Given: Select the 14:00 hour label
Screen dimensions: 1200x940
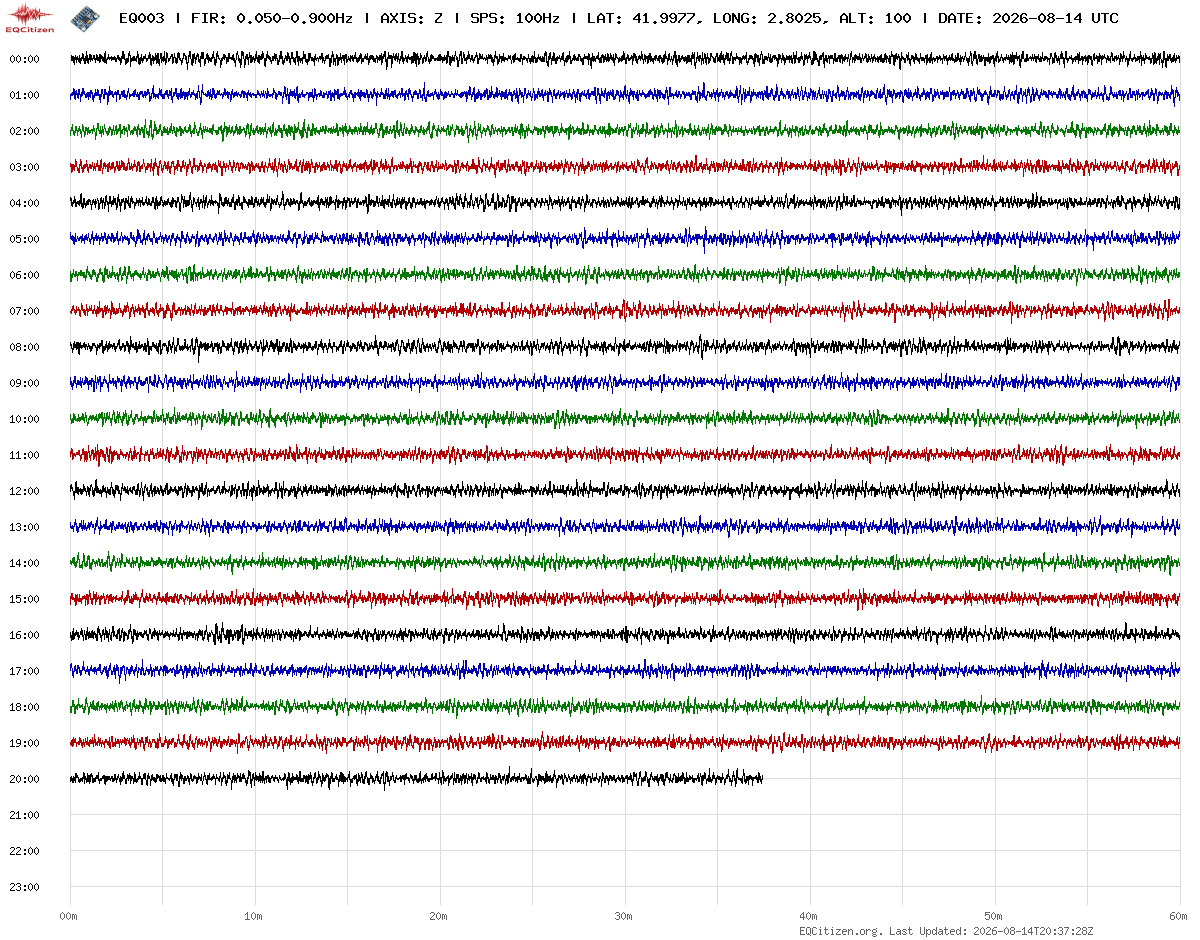Looking at the screenshot, I should (x=24, y=563).
